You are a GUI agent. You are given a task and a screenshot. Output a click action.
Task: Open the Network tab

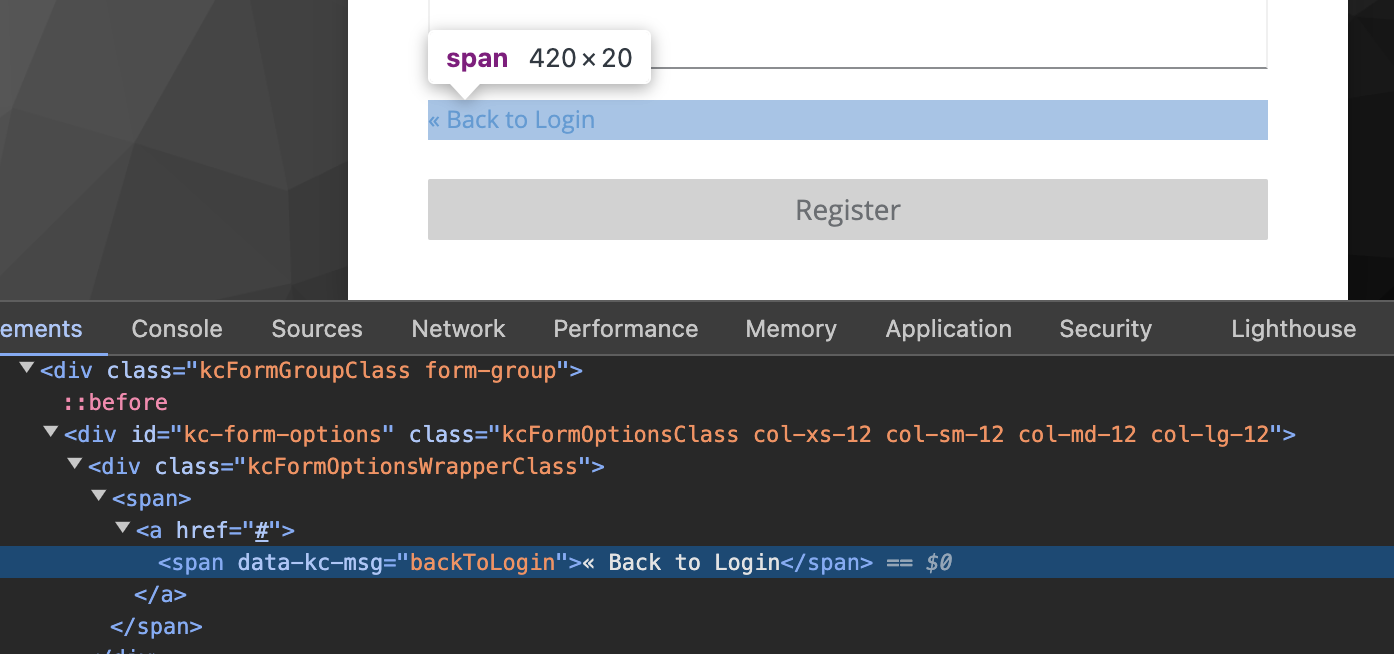point(459,329)
